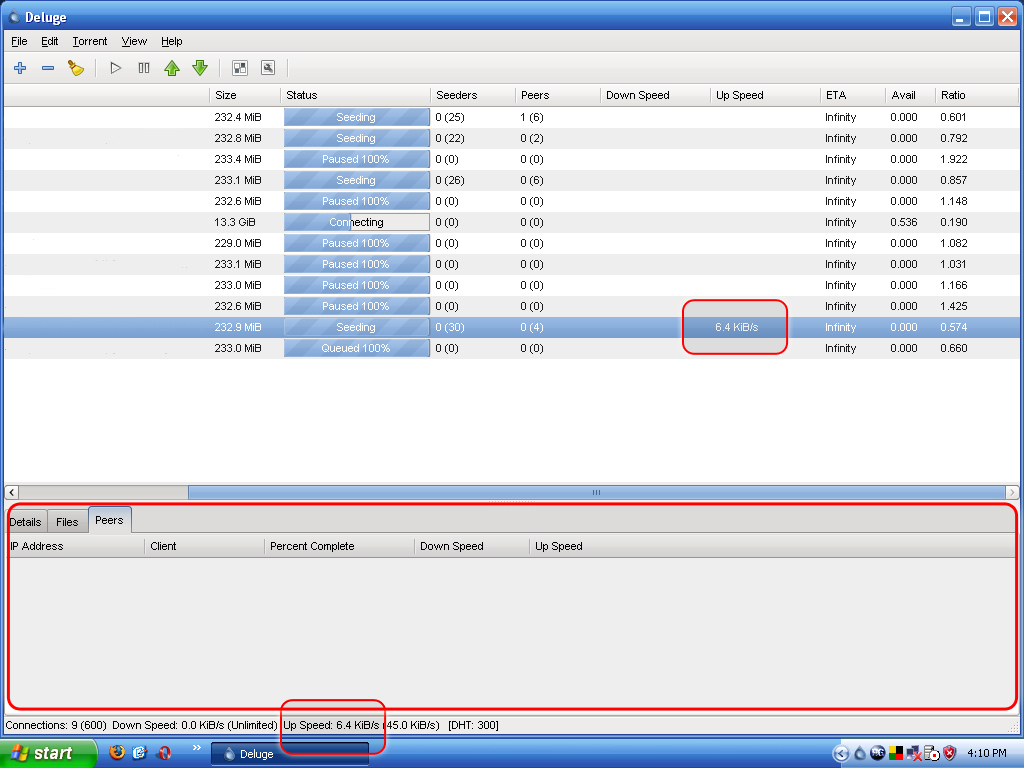This screenshot has height=768, width=1024.
Task: Open Preferences via the wrench toolbar icon
Action: tap(268, 68)
